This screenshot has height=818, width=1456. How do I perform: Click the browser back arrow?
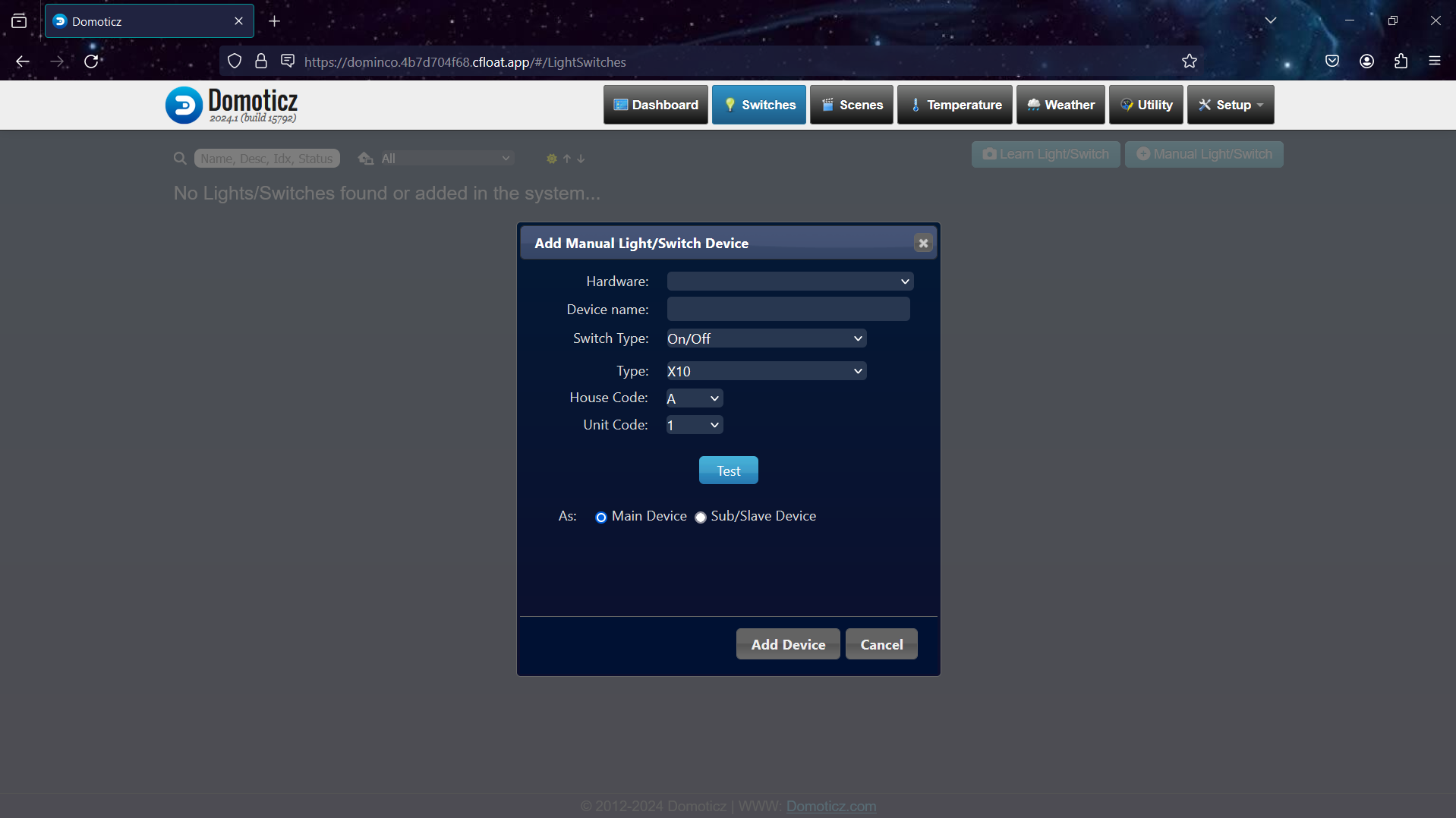point(23,61)
